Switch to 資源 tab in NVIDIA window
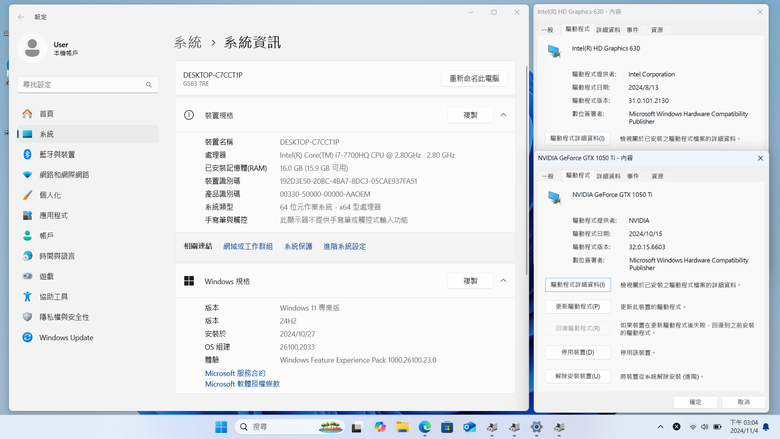The width and height of the screenshot is (780, 439). 657,176
